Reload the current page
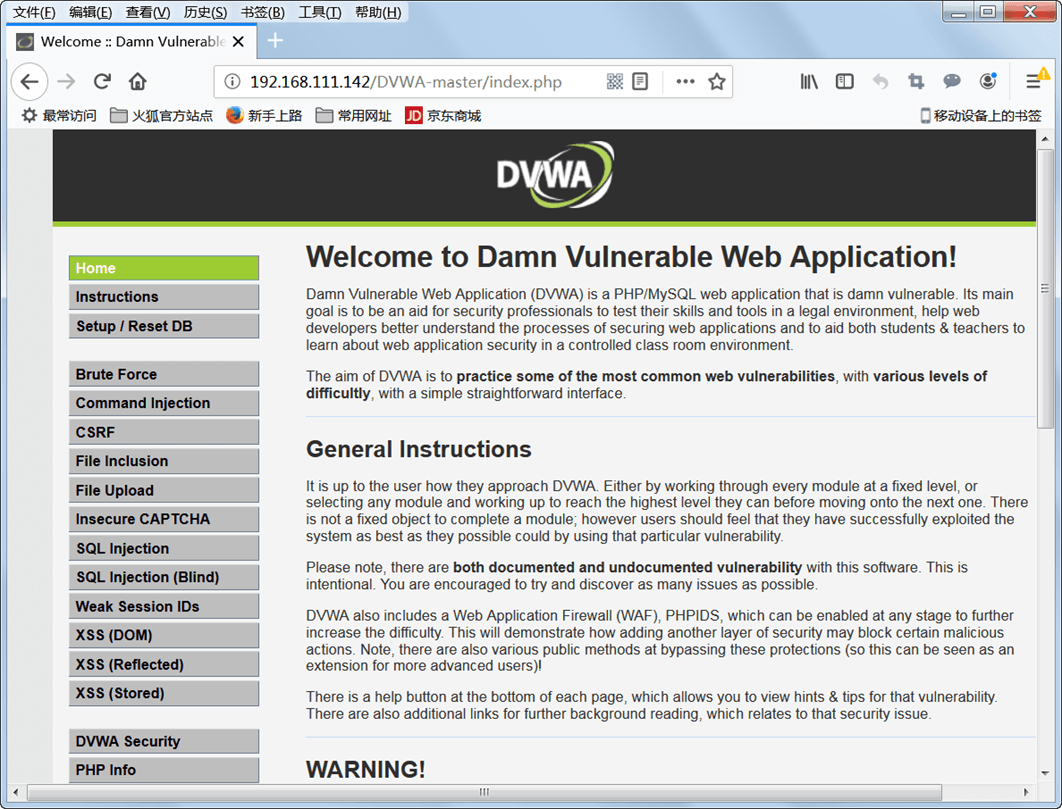1062x809 pixels. 102,82
